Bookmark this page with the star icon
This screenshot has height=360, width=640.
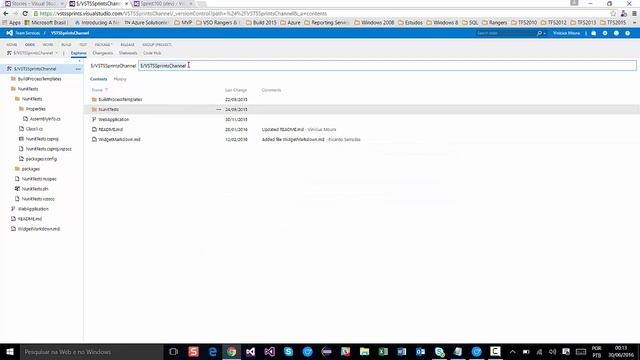[613, 13]
